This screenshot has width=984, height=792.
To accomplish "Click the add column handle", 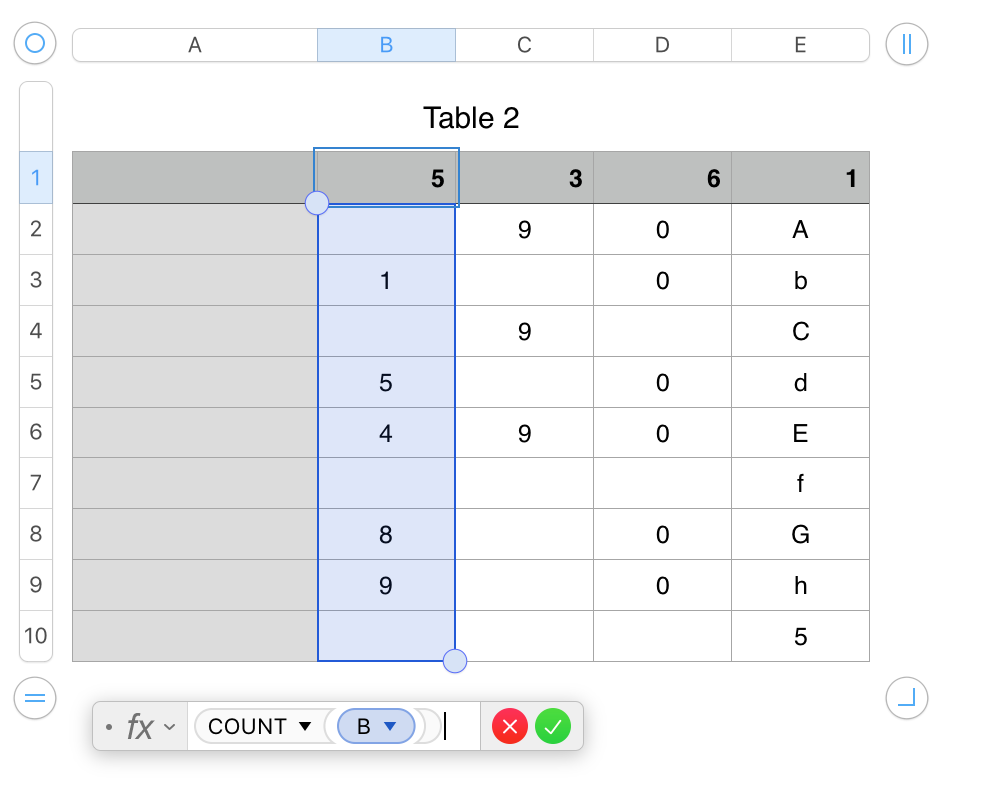I will 907,44.
